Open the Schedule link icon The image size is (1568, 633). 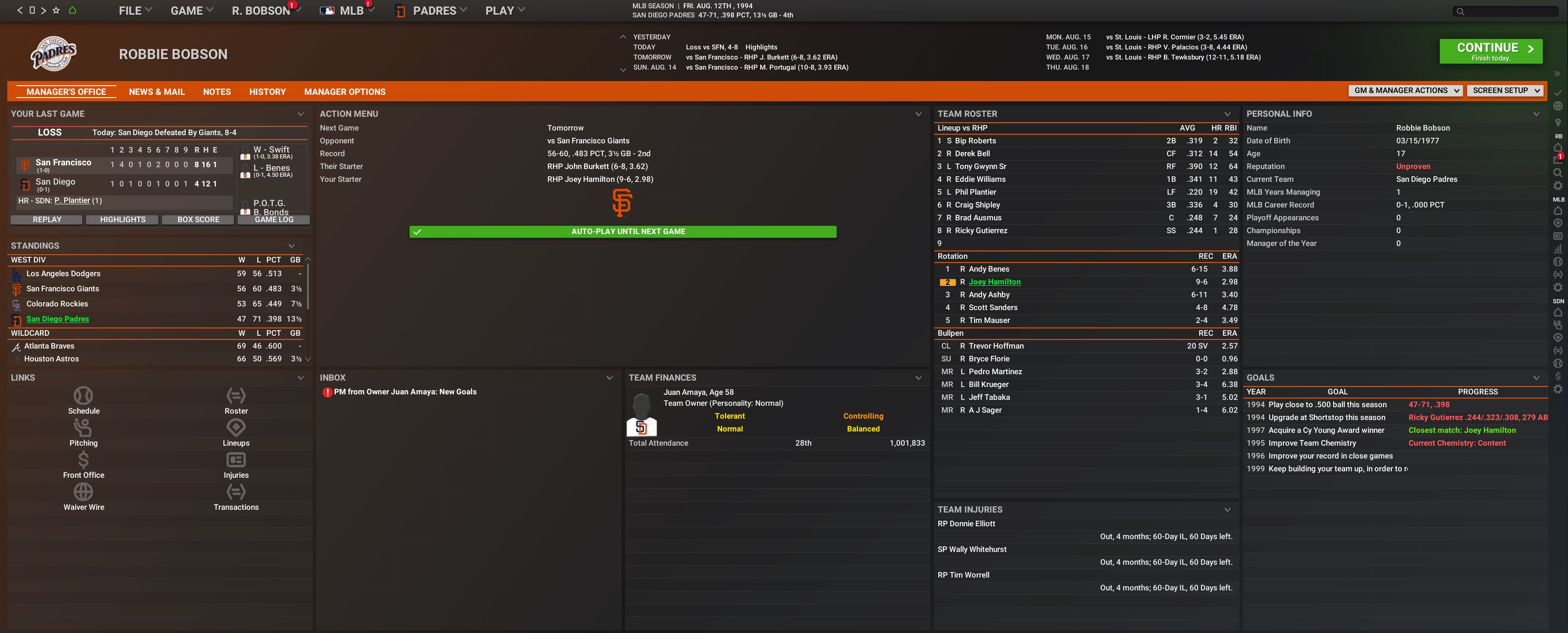click(x=83, y=395)
